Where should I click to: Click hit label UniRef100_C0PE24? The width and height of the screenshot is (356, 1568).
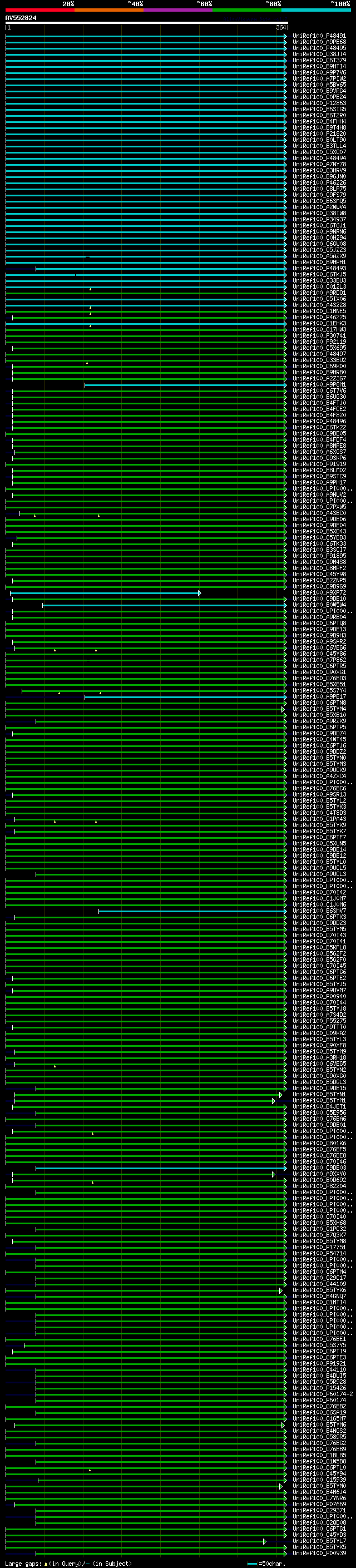319,97
